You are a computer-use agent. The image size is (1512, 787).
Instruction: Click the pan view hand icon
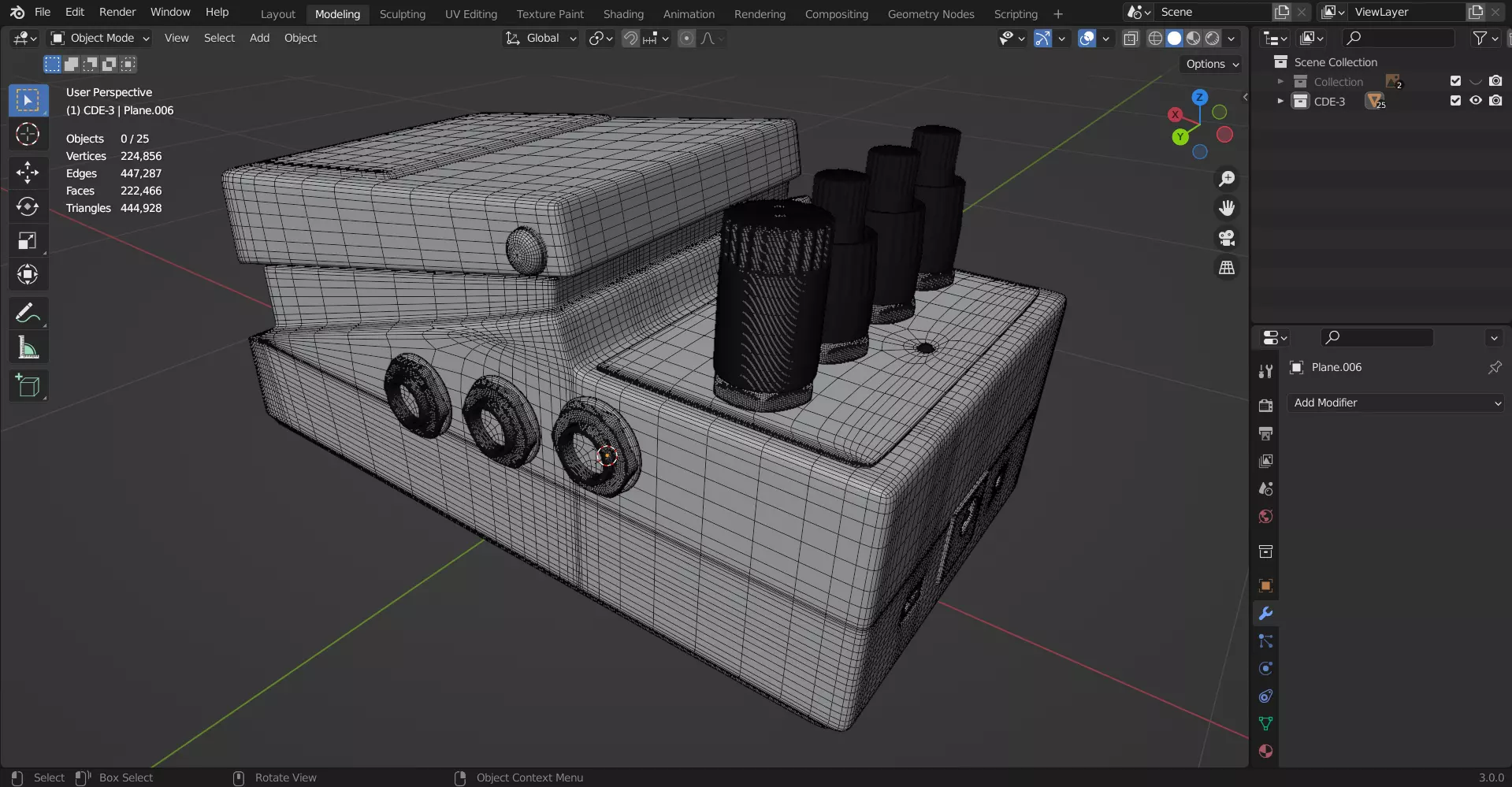pyautogui.click(x=1227, y=208)
